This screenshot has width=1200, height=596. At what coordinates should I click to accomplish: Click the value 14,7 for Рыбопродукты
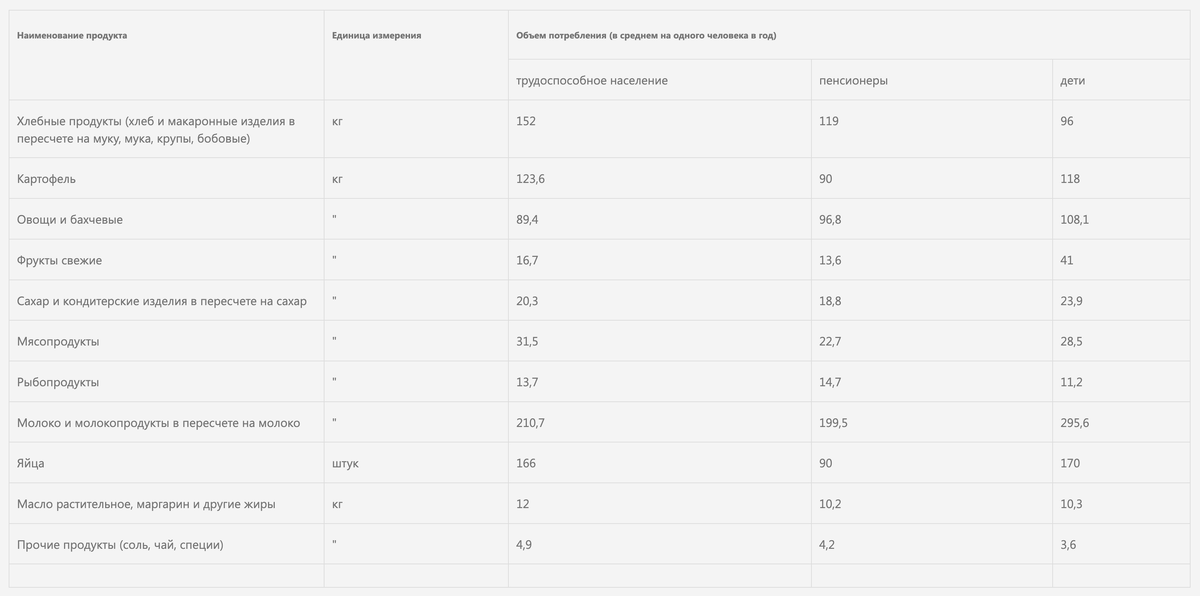click(x=830, y=382)
